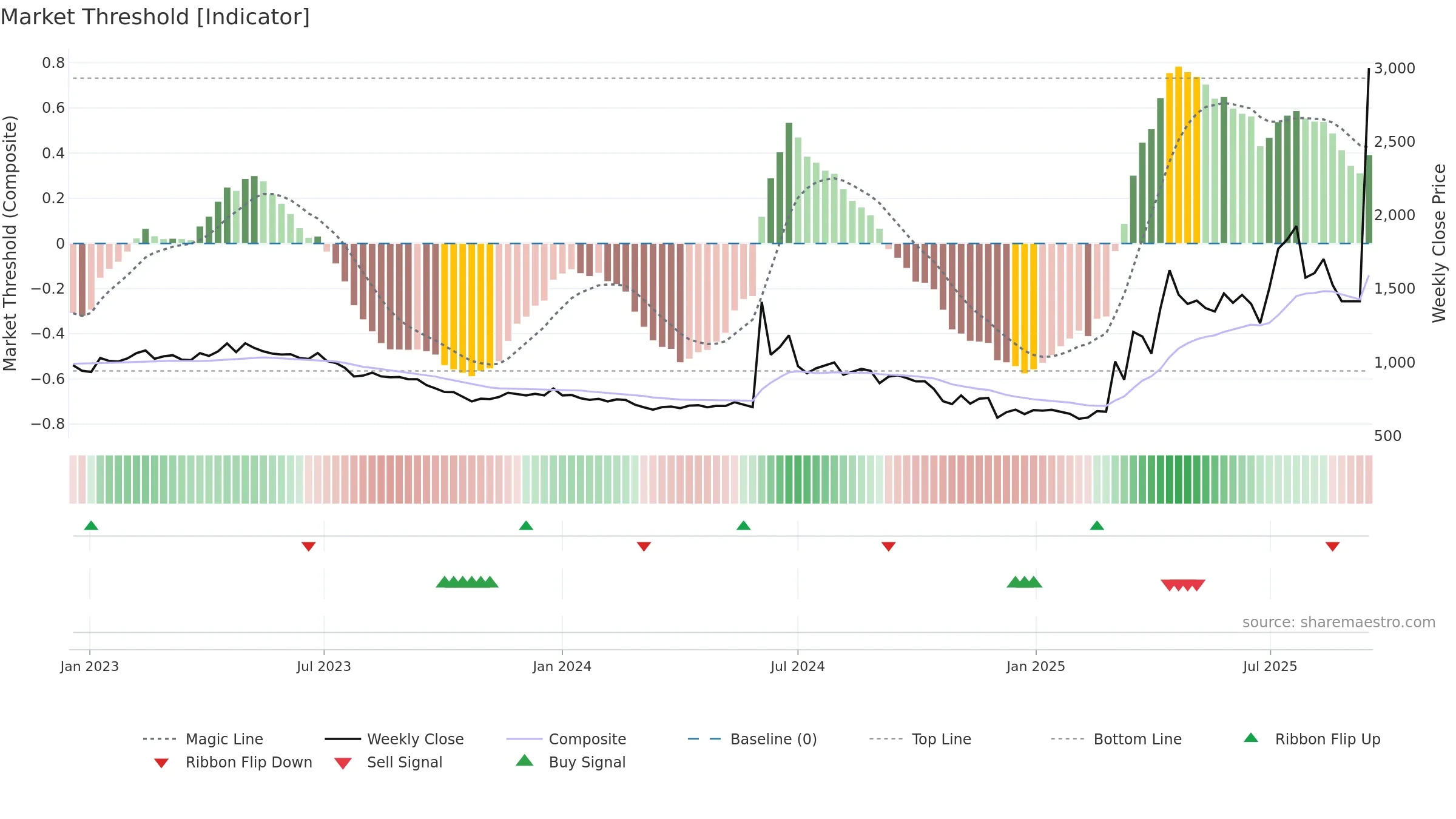Click the '2,000' right axis price label
The height and width of the screenshot is (819, 1456).
[x=1395, y=215]
